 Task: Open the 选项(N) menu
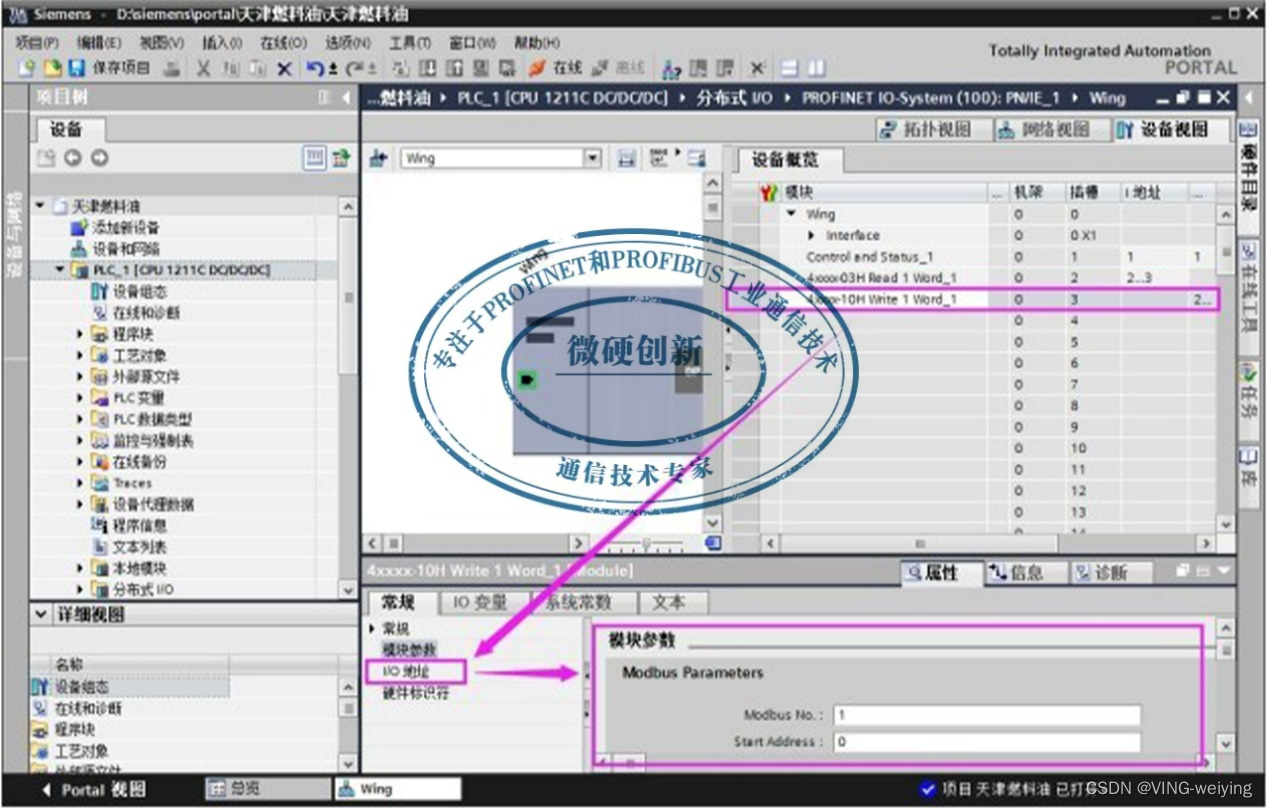coord(347,43)
